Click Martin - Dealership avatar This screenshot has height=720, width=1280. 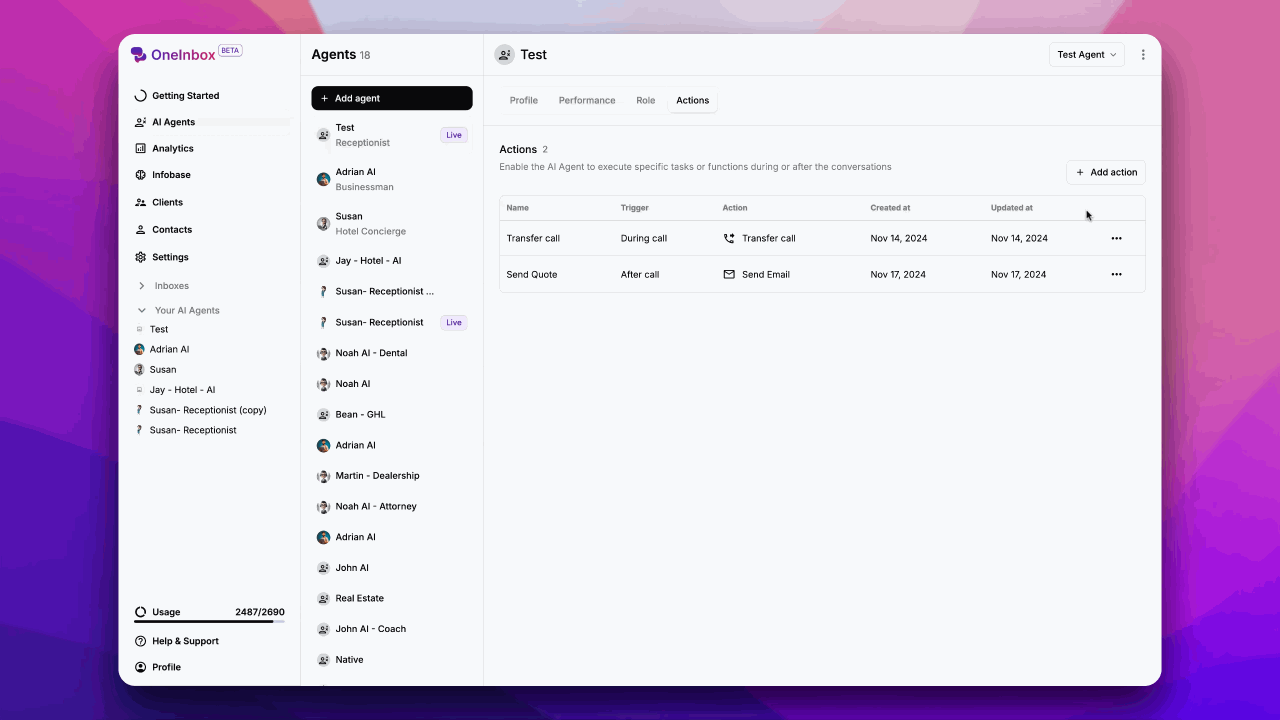click(x=323, y=476)
